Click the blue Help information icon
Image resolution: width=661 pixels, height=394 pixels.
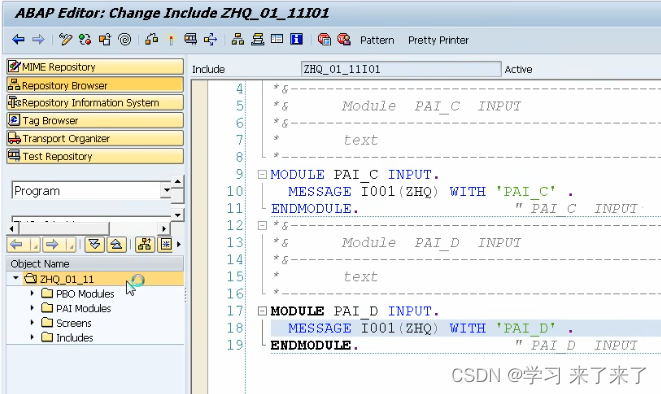pos(297,39)
